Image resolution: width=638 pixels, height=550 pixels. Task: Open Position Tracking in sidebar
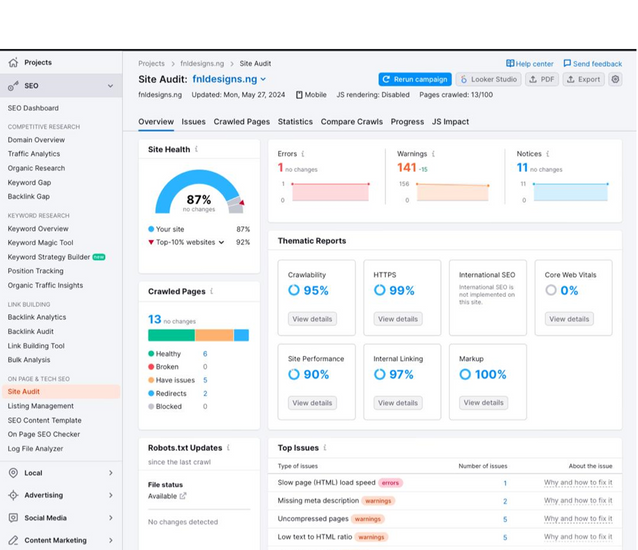pos(35,271)
